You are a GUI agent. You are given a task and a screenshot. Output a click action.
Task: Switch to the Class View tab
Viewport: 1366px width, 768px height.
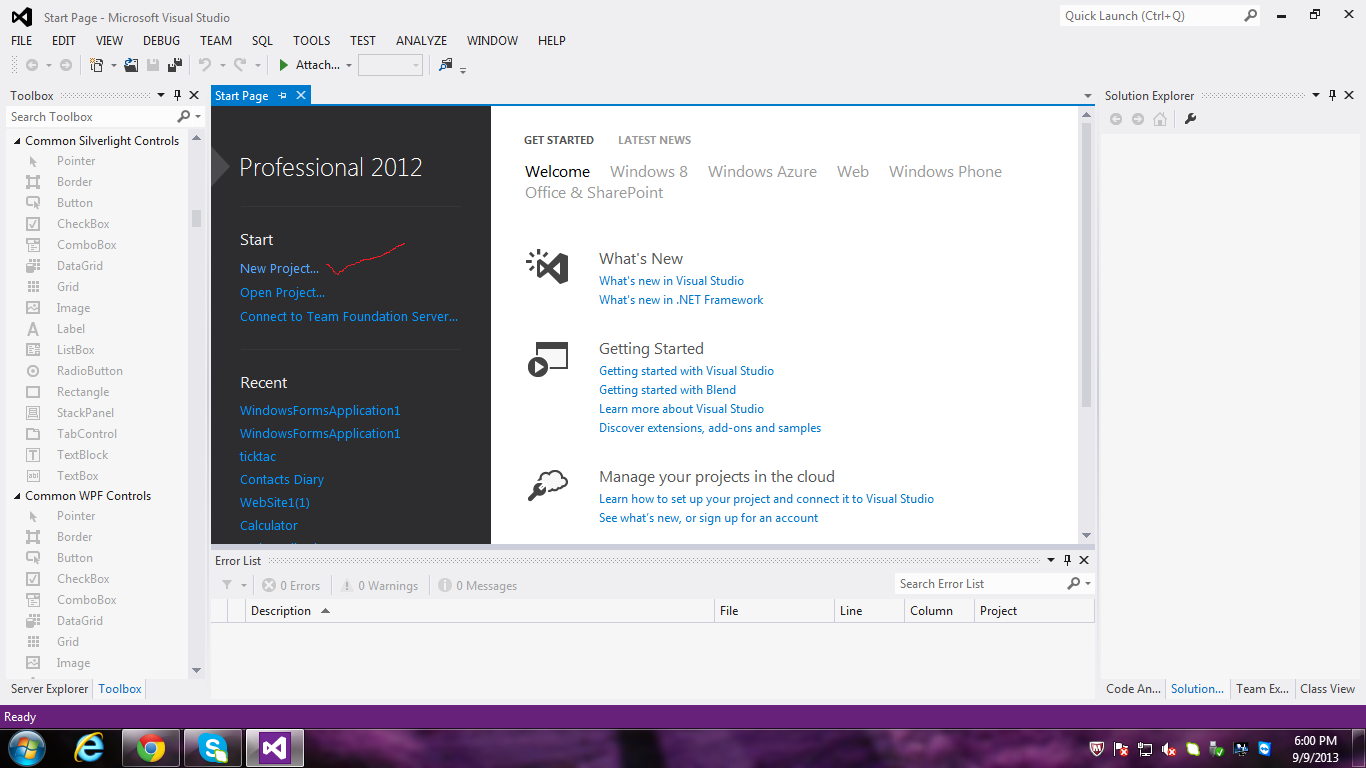(1327, 689)
